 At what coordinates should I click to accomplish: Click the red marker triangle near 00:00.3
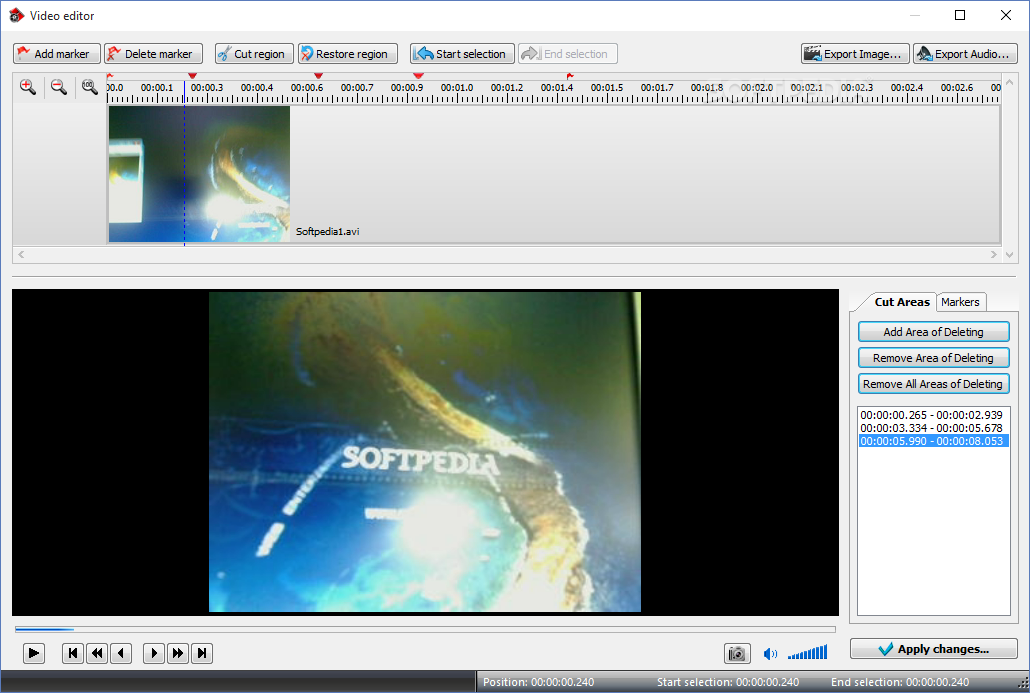(x=192, y=76)
